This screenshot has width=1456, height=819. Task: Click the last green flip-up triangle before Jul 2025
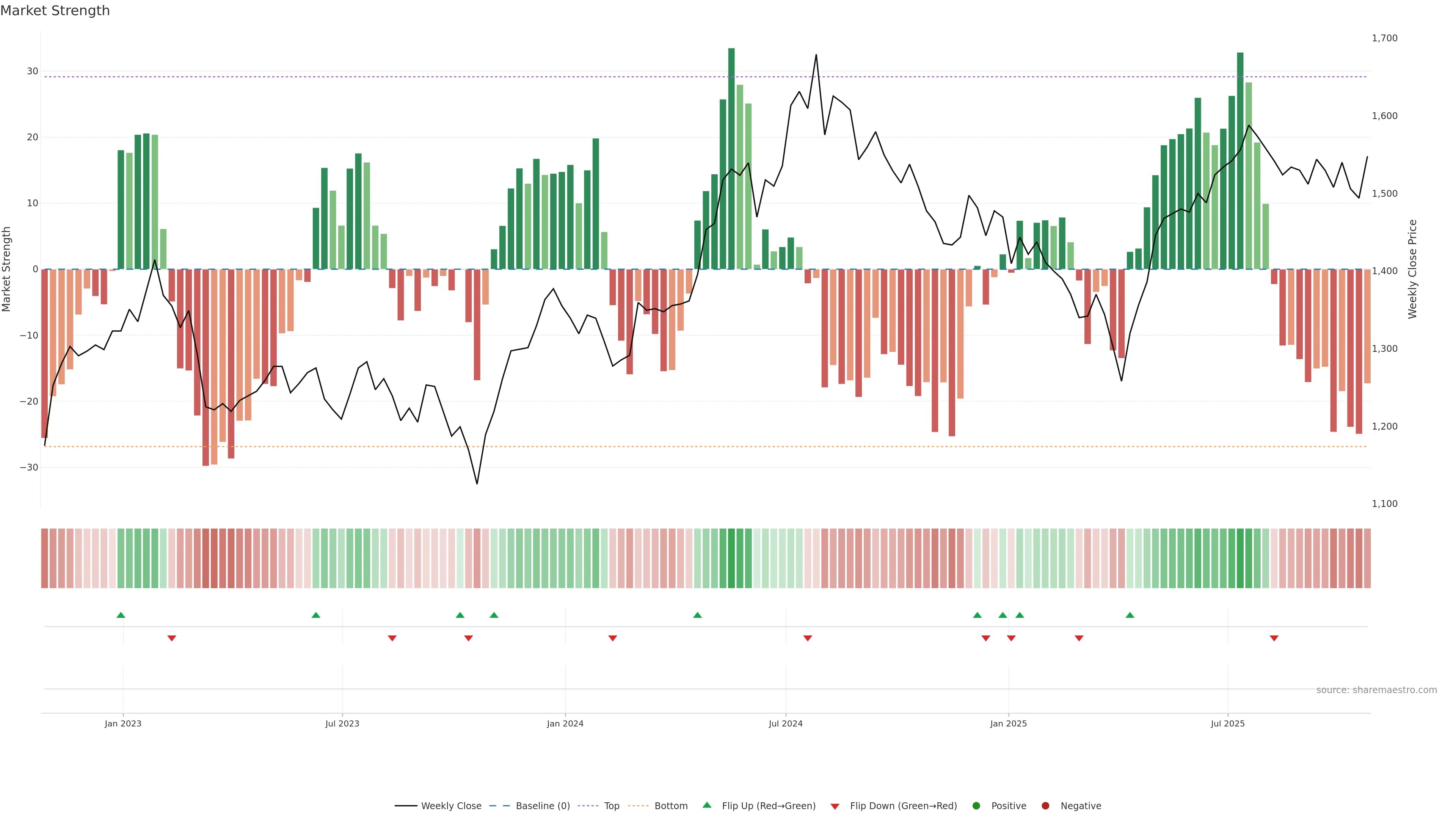tap(1130, 615)
